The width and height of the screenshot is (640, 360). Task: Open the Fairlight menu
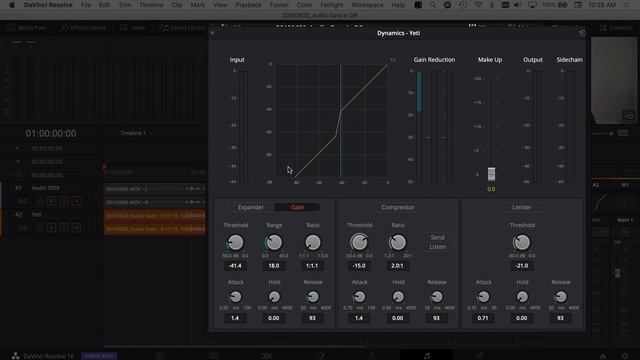tap(331, 5)
